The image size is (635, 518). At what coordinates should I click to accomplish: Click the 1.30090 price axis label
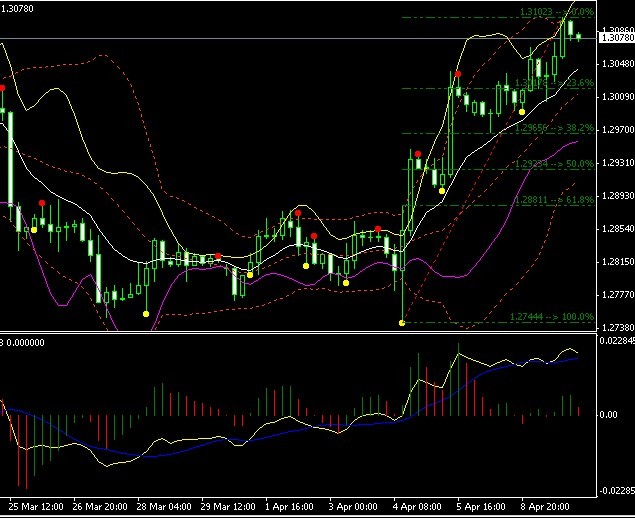point(618,96)
